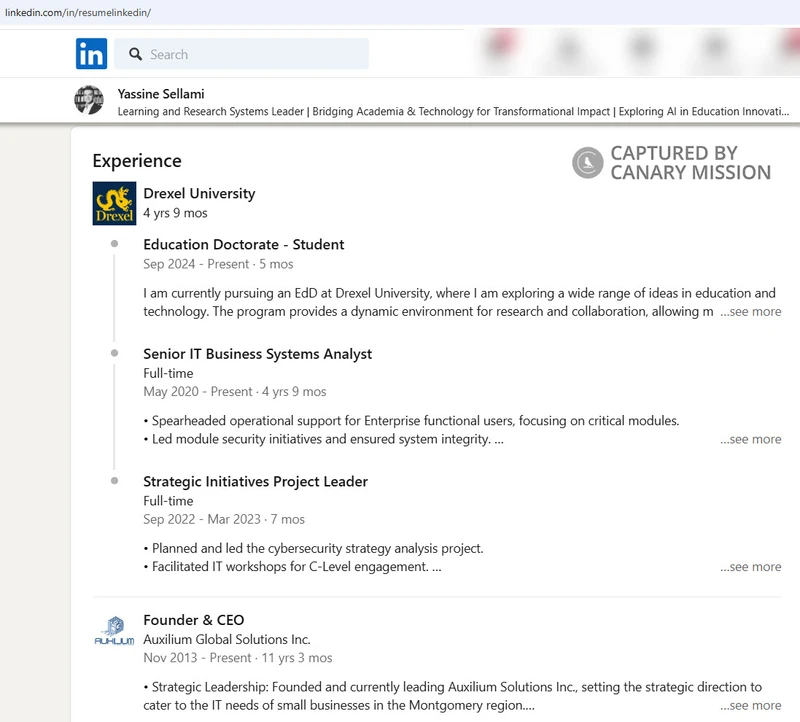Open Yassine Sellami profile photo
The image size is (800, 722).
(89, 100)
